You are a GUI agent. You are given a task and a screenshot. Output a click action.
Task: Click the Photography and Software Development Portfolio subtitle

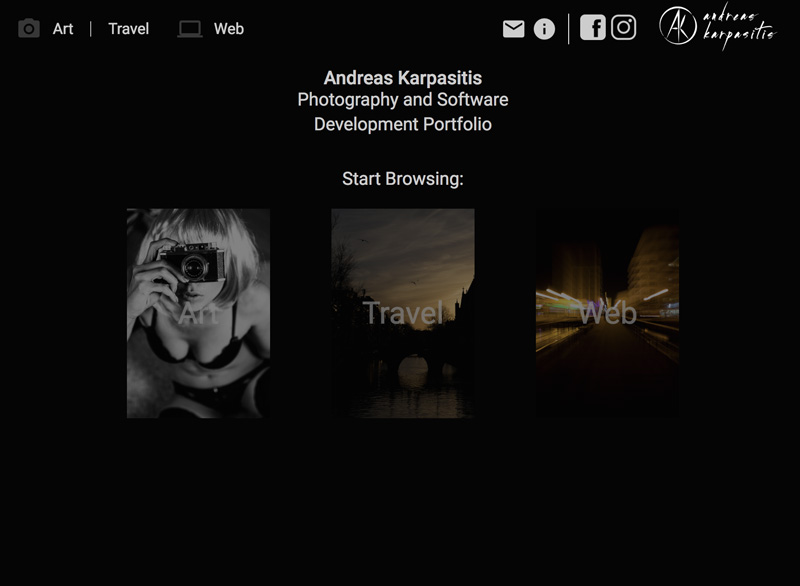pos(403,112)
